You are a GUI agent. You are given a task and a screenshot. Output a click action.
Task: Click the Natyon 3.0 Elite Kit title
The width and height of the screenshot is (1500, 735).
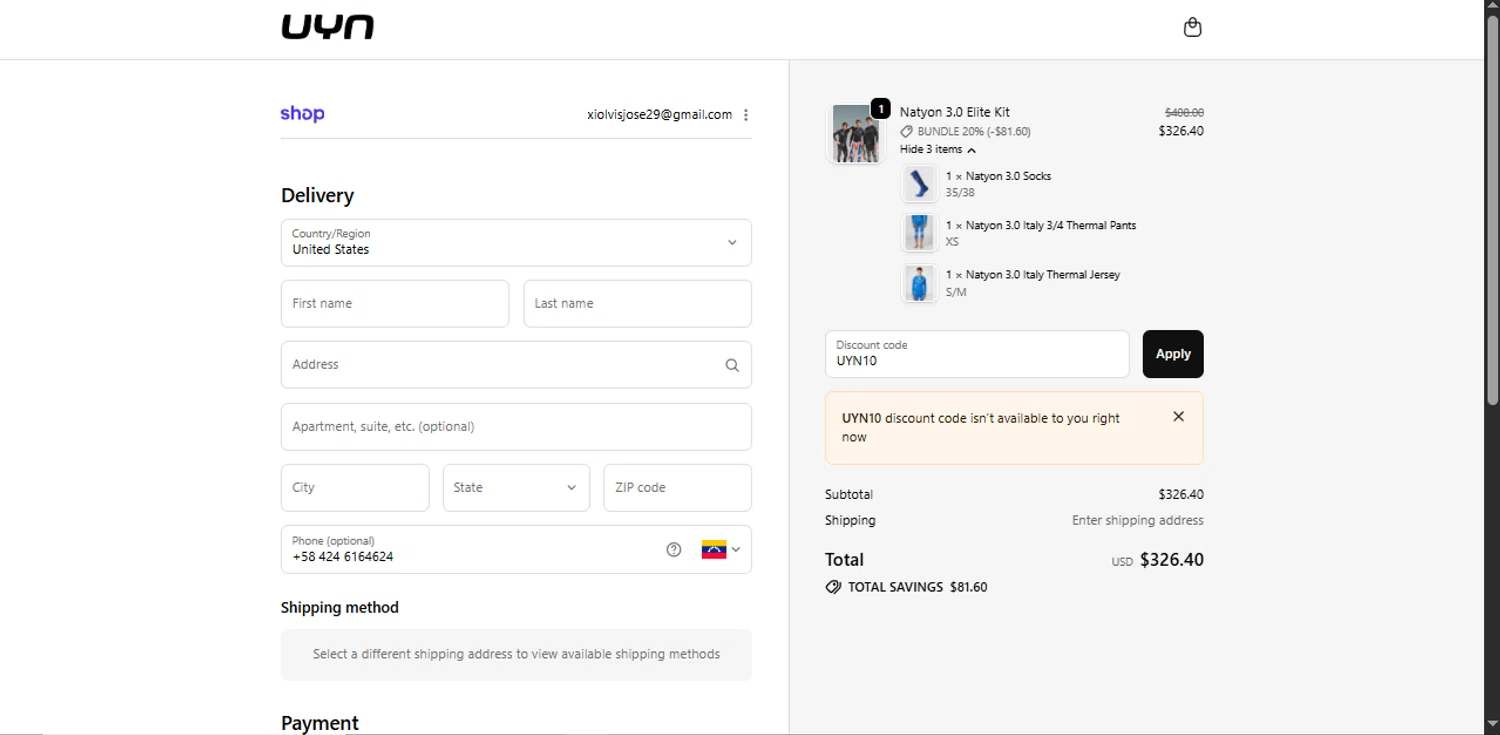[x=955, y=112]
